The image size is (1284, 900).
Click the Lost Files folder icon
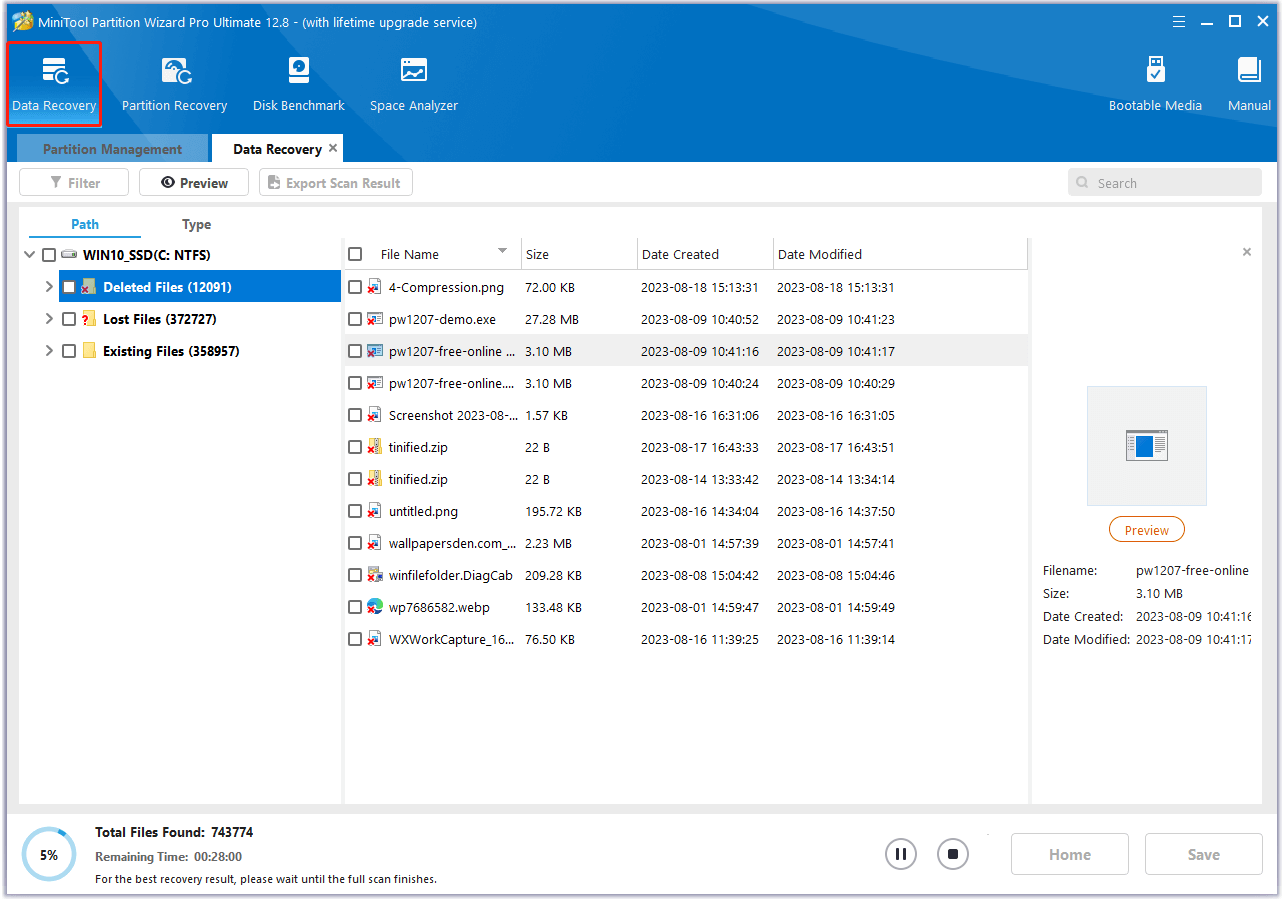[x=89, y=319]
